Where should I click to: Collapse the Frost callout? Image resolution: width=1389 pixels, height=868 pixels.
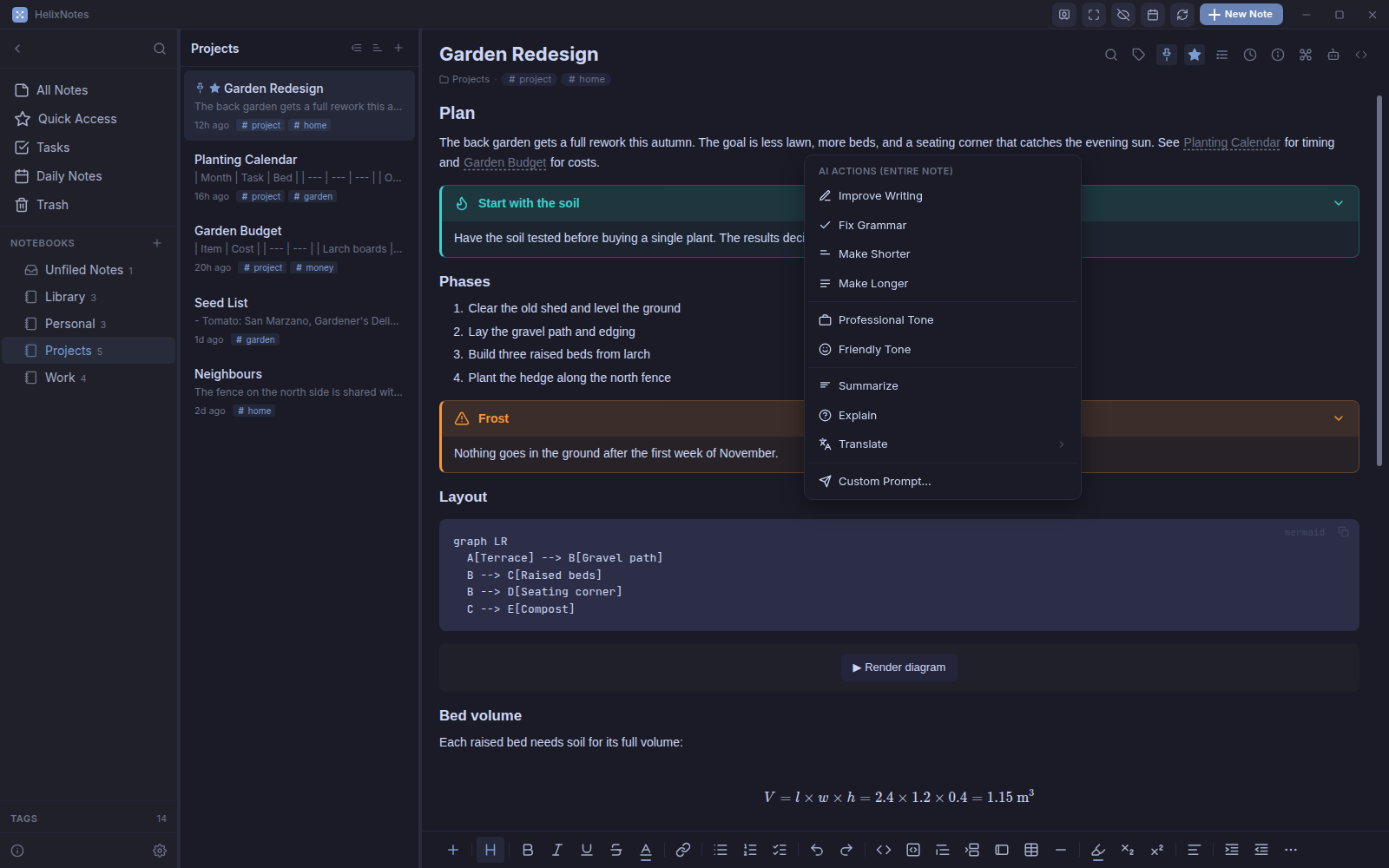[1339, 418]
